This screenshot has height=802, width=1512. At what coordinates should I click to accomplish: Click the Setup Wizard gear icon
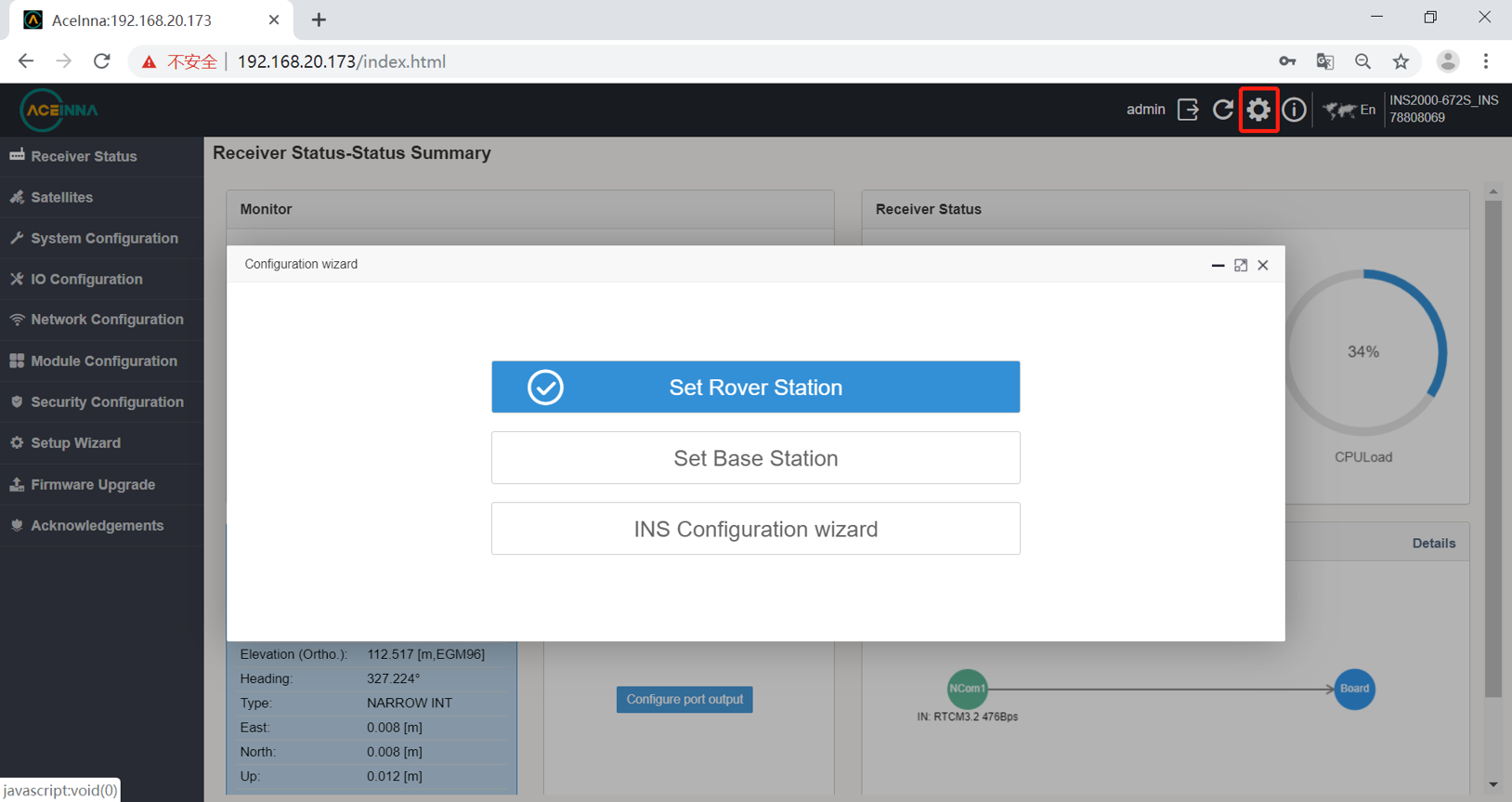[17, 443]
